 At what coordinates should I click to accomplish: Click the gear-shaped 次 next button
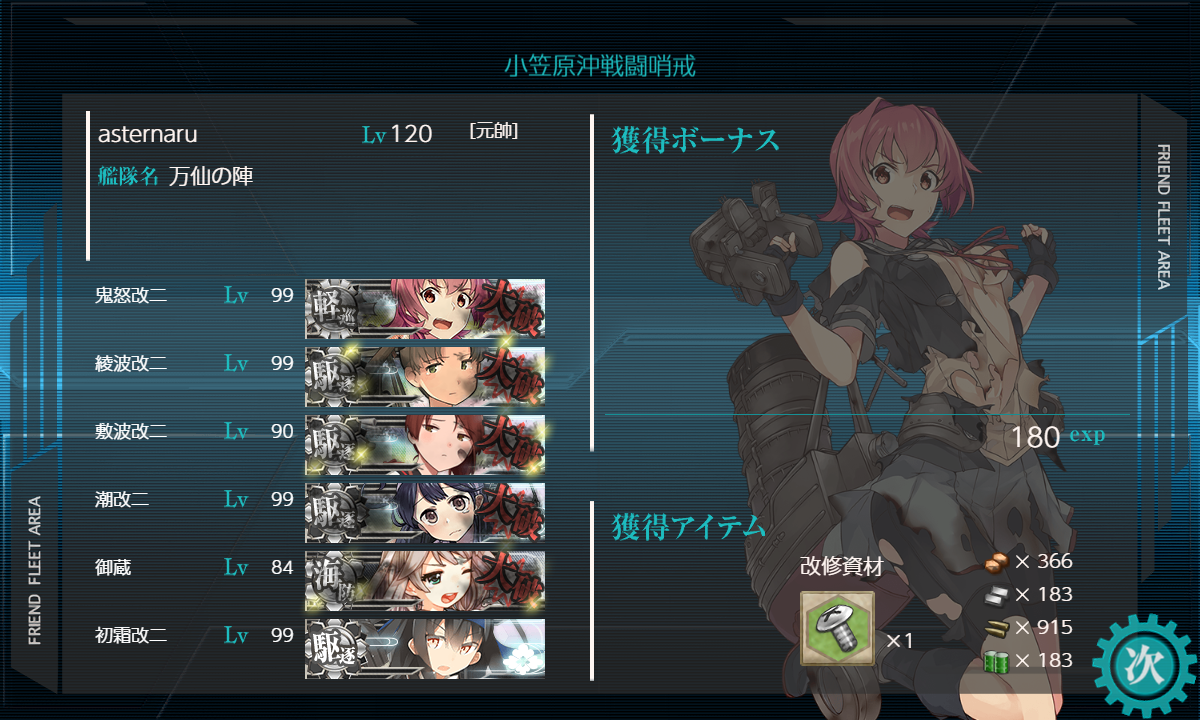[x=1145, y=664]
